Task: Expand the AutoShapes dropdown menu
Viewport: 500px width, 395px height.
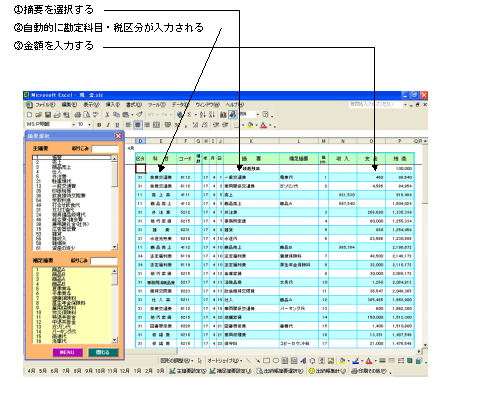Action: [x=224, y=361]
